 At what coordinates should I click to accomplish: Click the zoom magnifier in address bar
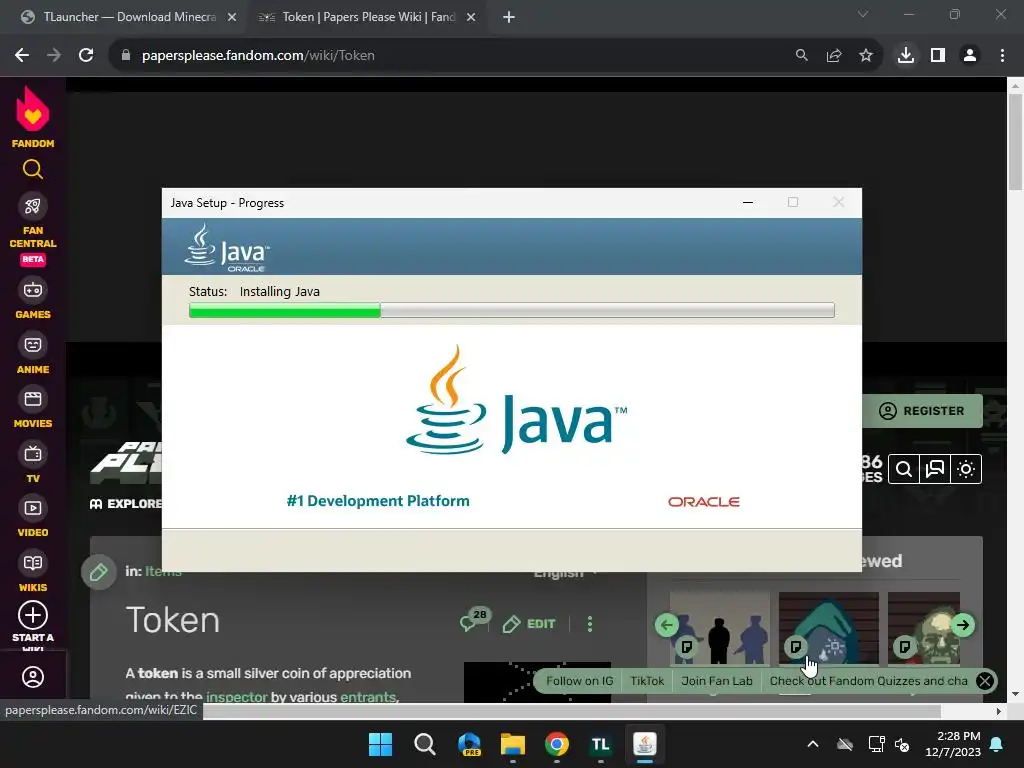(x=802, y=56)
